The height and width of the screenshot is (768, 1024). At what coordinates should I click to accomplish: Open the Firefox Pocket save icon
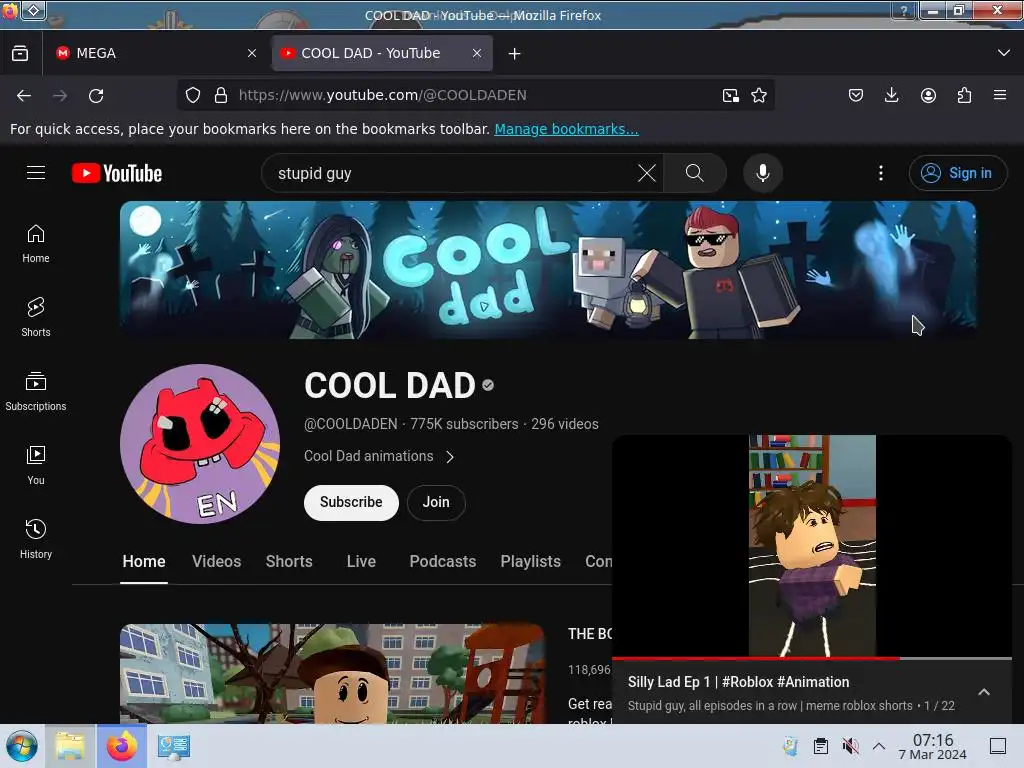pyautogui.click(x=856, y=95)
